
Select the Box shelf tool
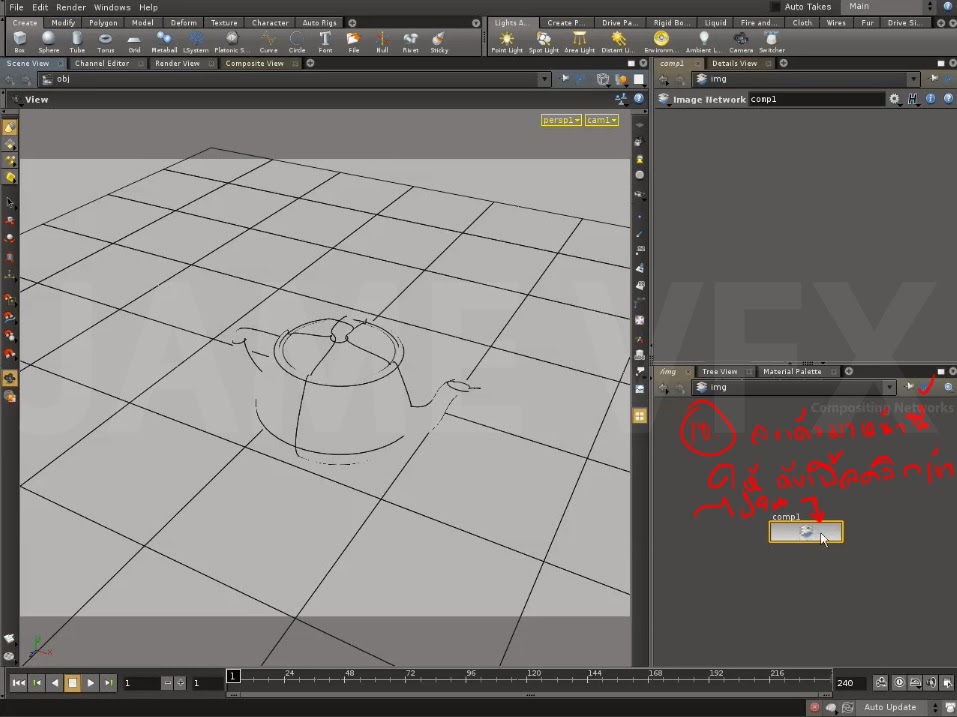(20, 42)
